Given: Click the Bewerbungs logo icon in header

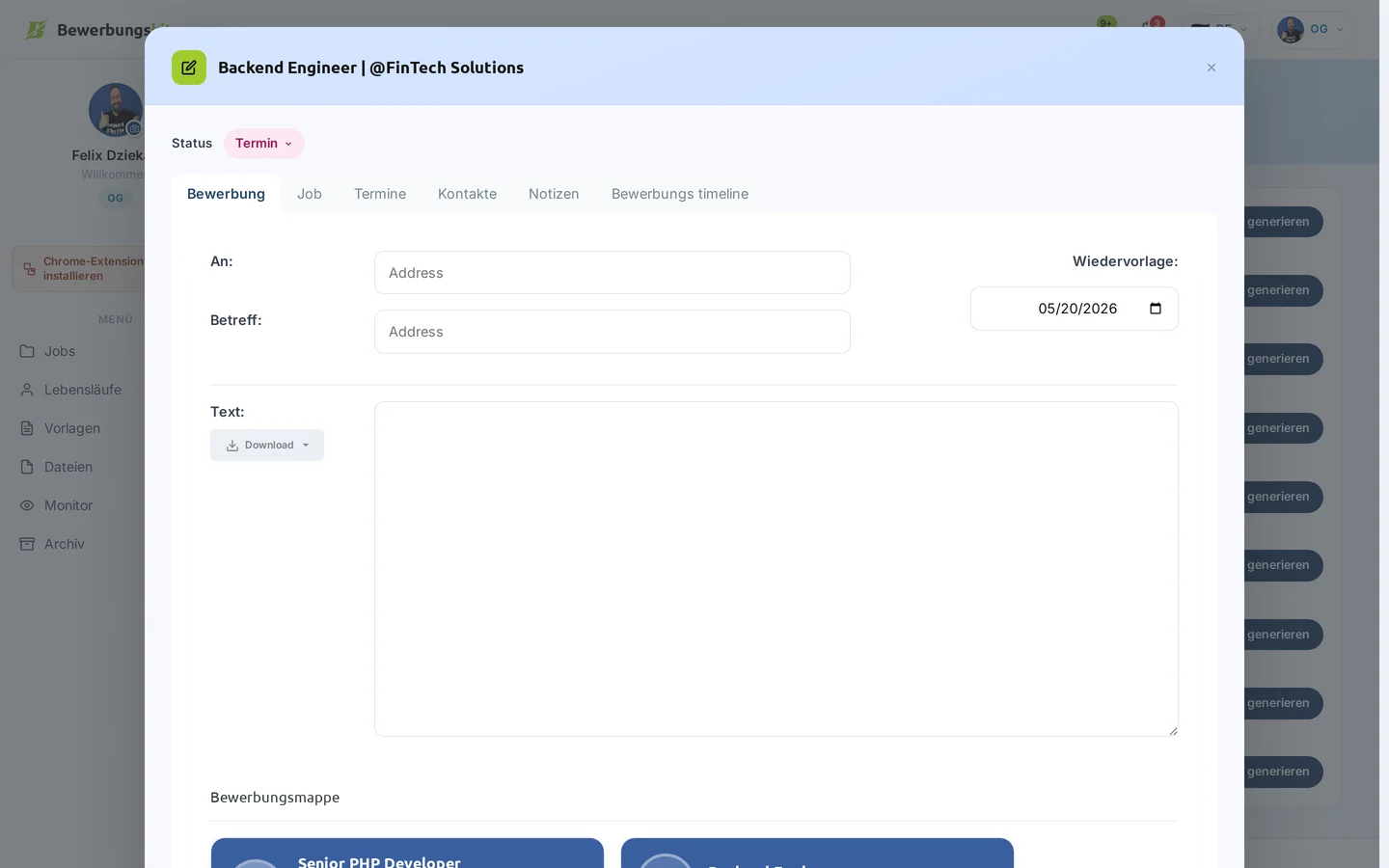Looking at the screenshot, I should click(x=36, y=30).
